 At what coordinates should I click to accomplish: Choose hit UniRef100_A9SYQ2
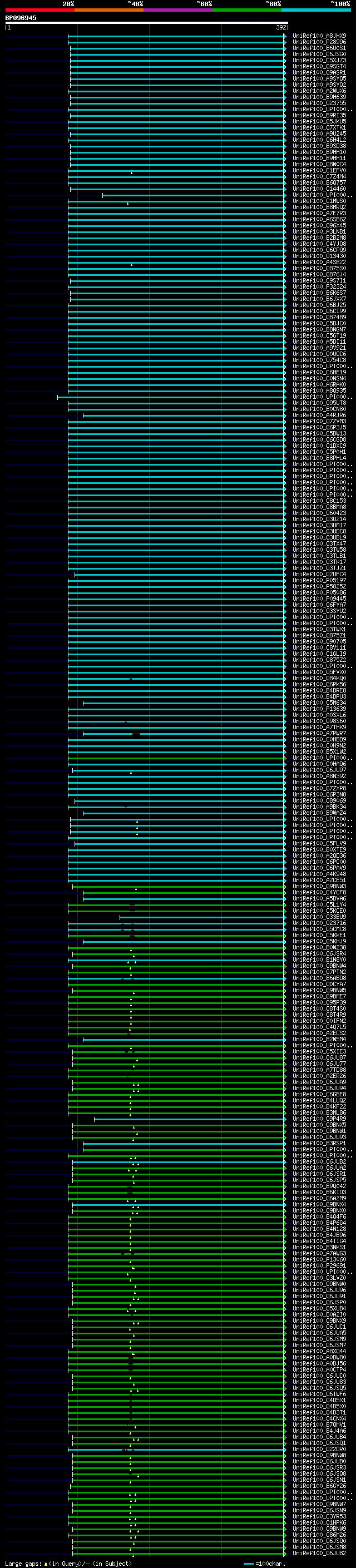pos(319,85)
